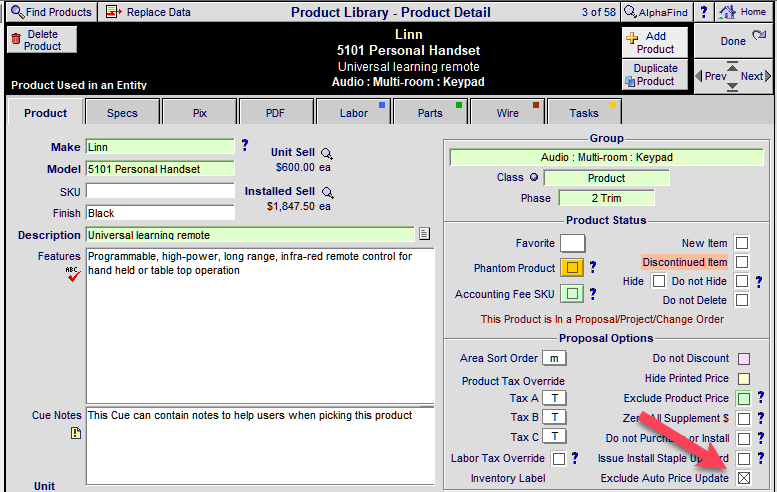Duplicate the current product
The image size is (777, 492).
(655, 75)
